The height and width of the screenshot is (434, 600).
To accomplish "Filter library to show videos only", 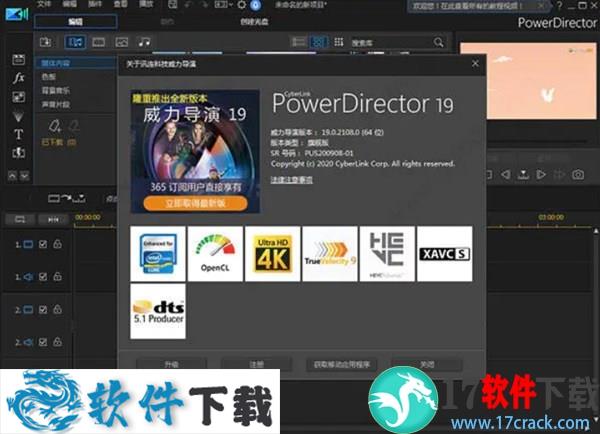I will click(99, 42).
